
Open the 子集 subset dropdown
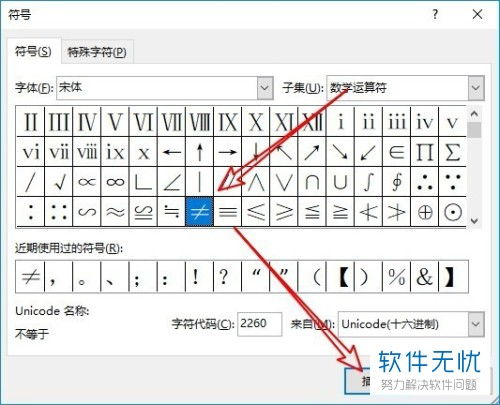point(476,88)
